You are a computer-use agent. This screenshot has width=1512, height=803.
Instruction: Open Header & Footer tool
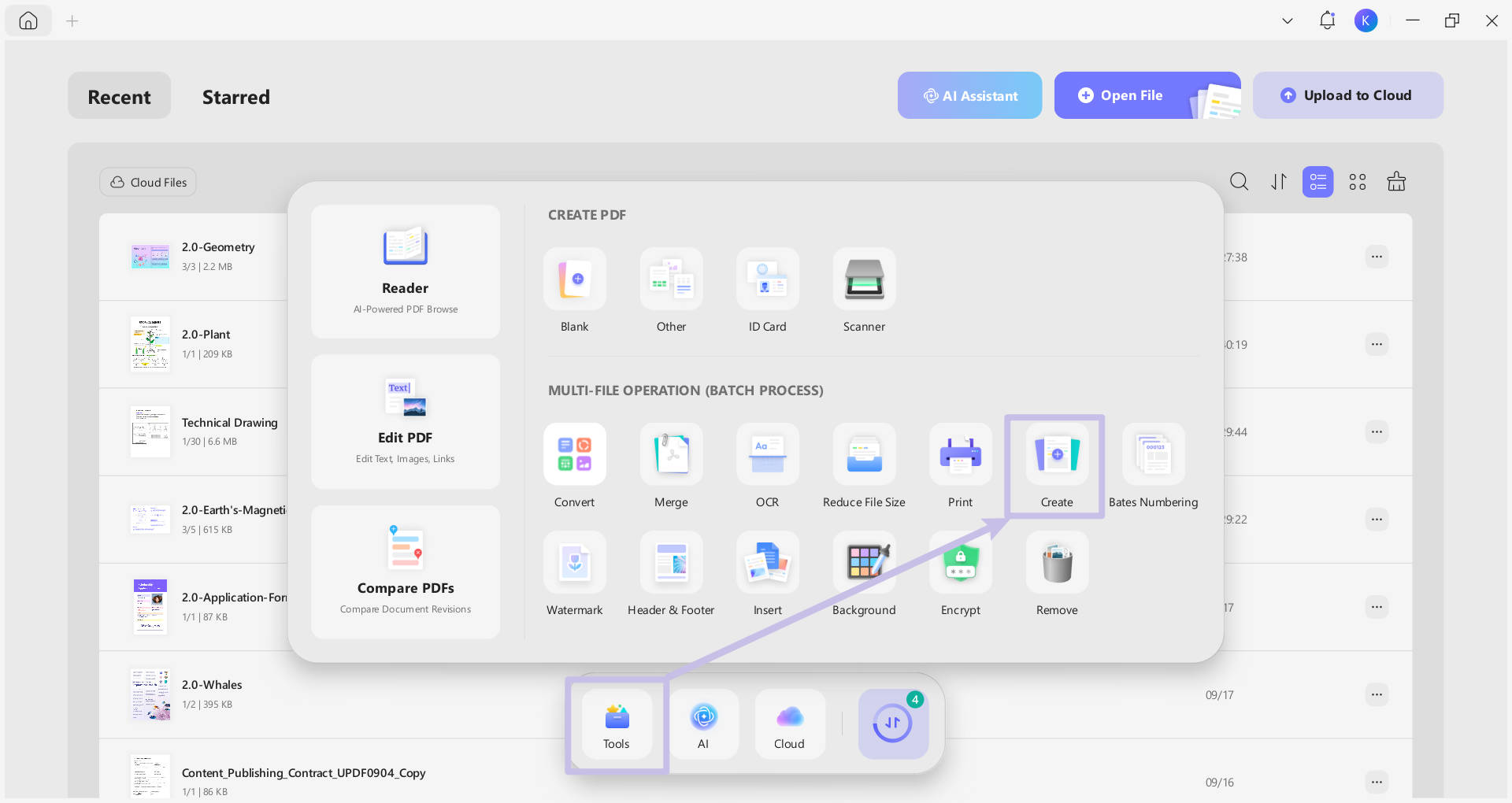671,562
